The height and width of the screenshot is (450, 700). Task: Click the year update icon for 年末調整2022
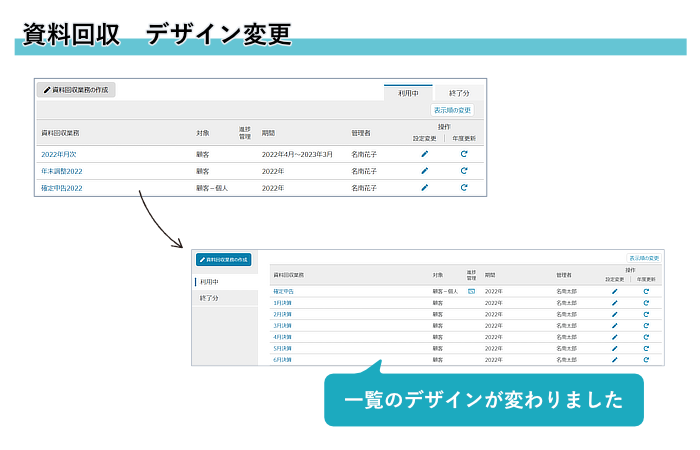[464, 171]
